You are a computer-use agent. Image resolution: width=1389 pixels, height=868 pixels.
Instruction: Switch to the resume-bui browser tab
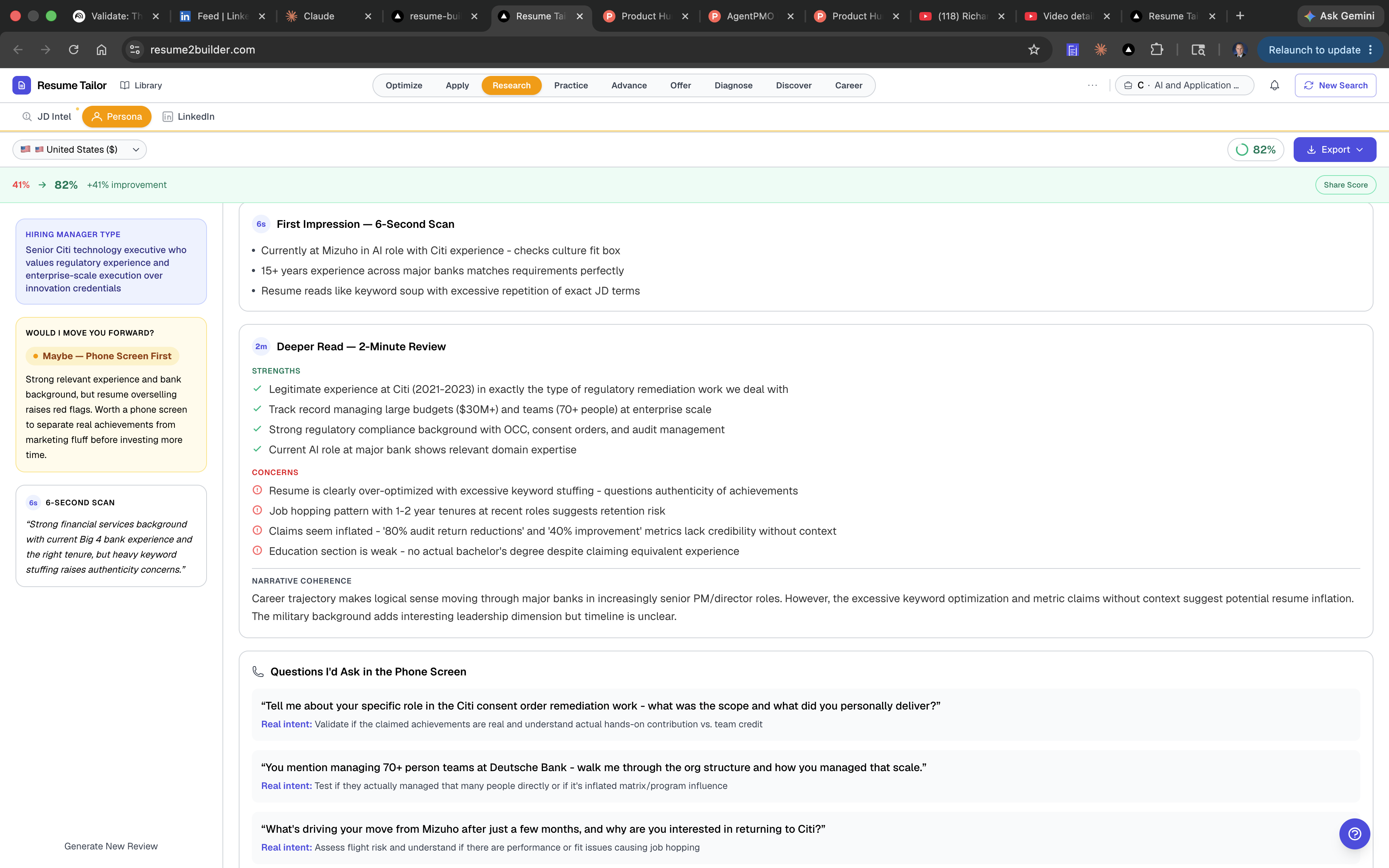click(x=434, y=16)
